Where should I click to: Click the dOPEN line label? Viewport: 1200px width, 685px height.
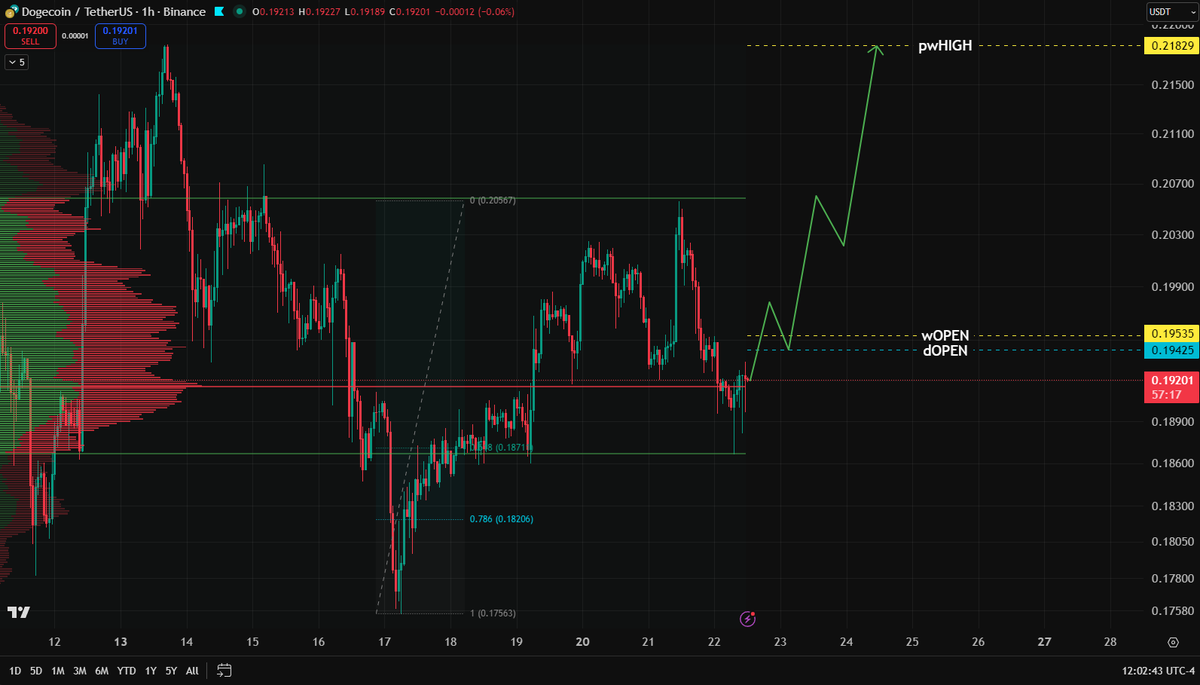pyautogui.click(x=945, y=351)
